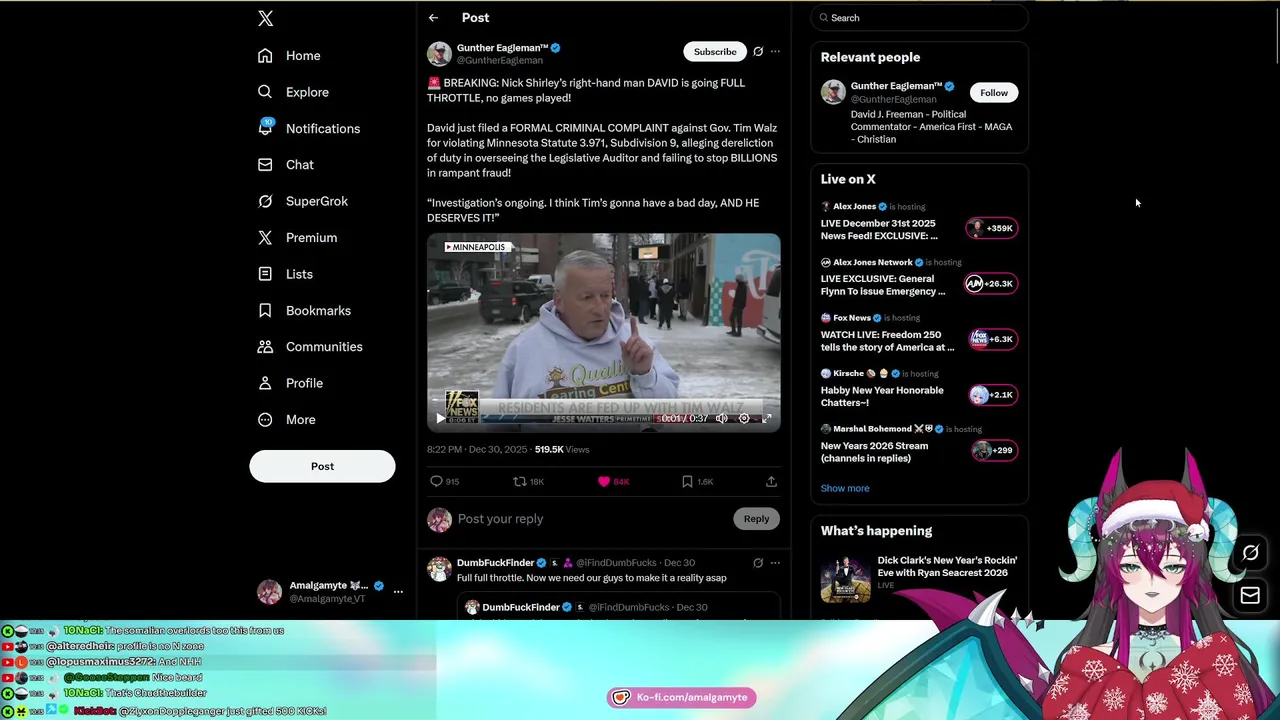Toggle bookmark on the post
The width and height of the screenshot is (1280, 720).
click(x=687, y=482)
